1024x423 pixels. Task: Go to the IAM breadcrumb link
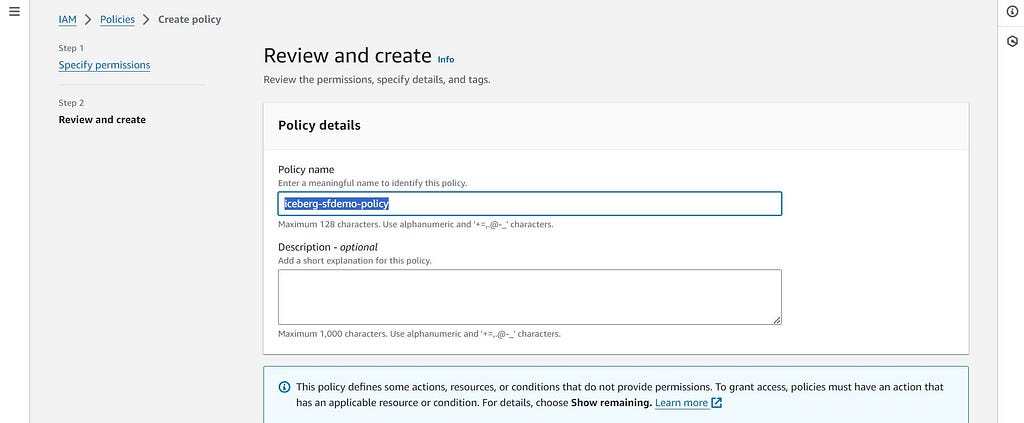point(67,20)
